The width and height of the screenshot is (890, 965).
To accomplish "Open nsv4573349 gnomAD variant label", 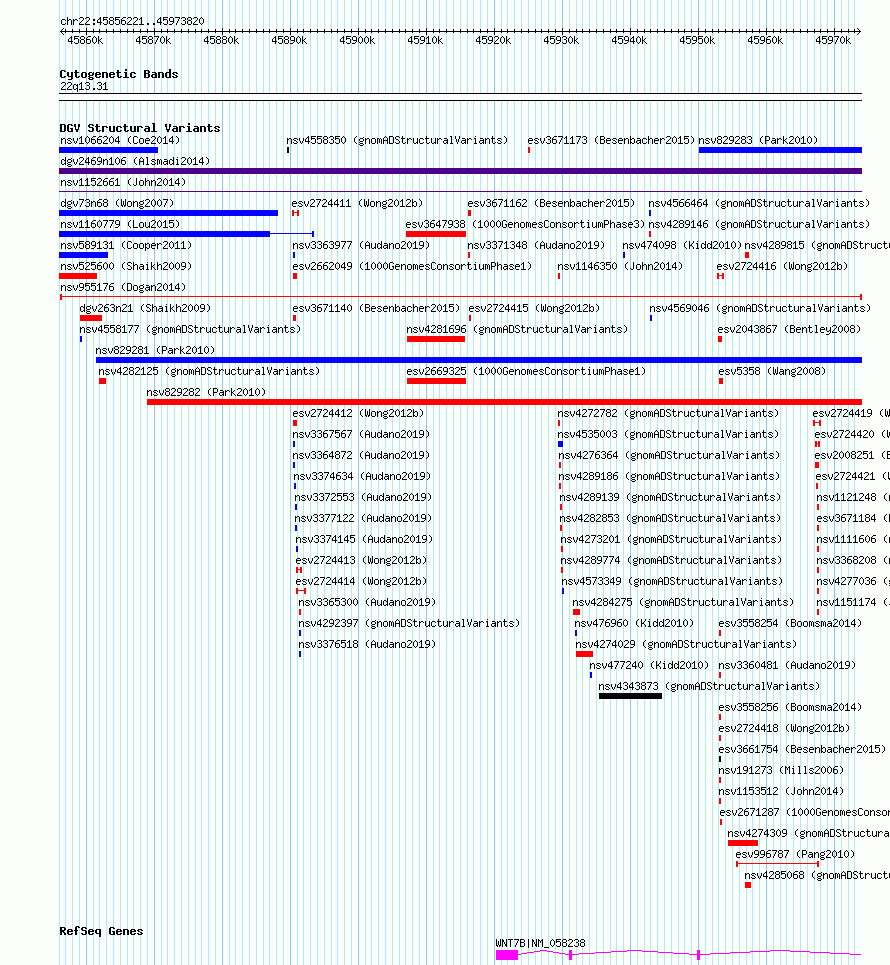I will (672, 581).
